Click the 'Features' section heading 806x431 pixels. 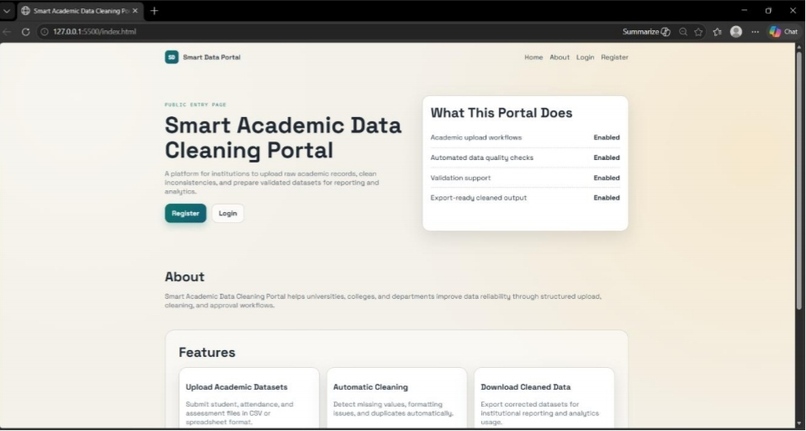207,352
